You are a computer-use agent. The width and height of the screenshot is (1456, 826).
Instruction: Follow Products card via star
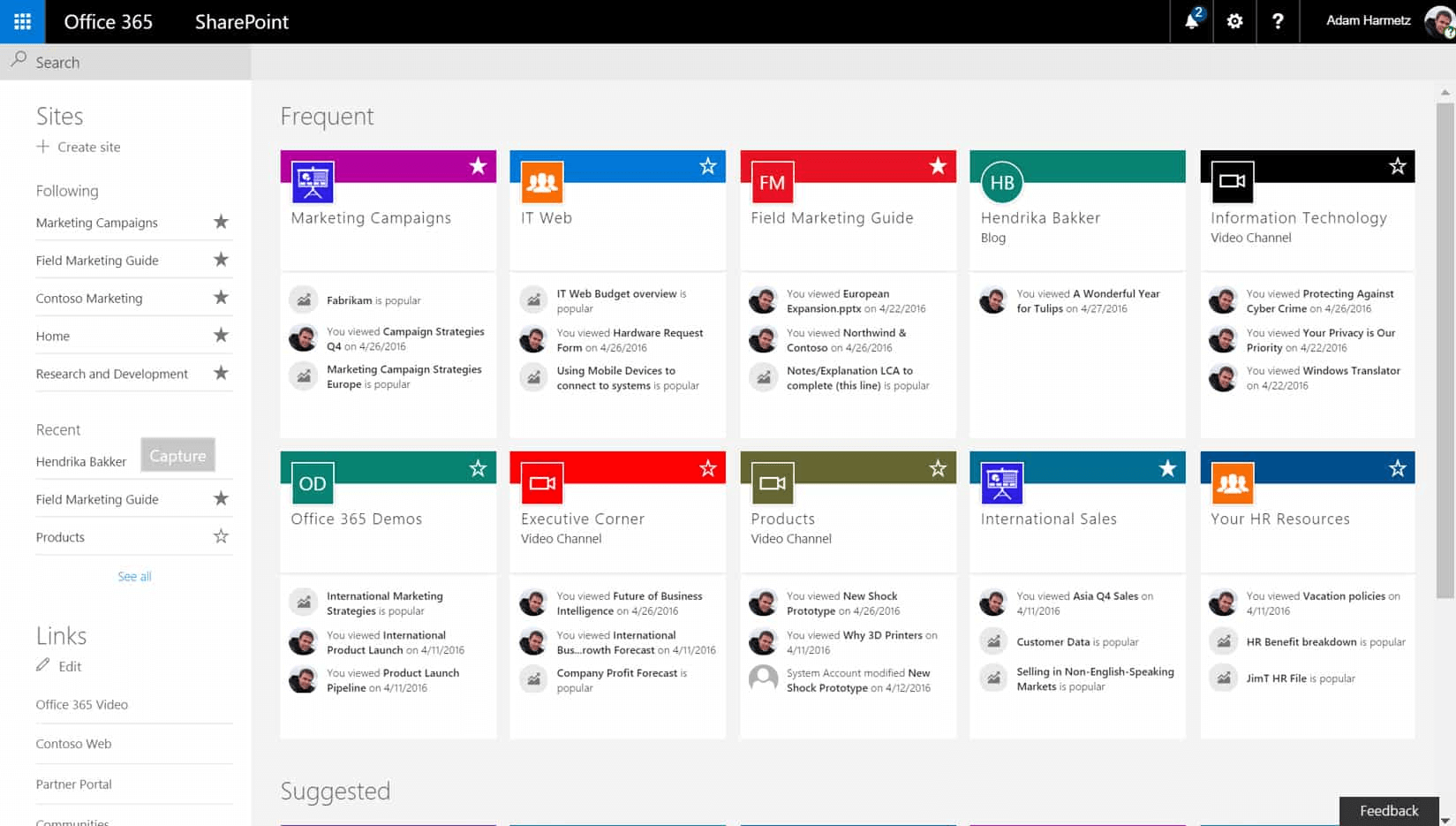(x=938, y=468)
